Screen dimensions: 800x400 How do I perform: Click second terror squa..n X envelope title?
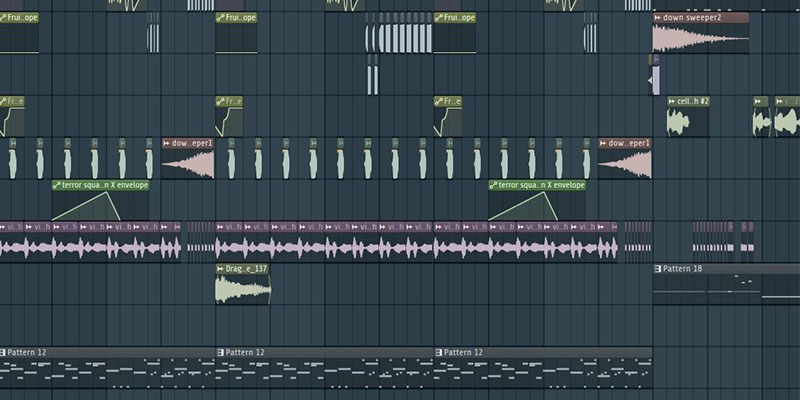(x=541, y=185)
